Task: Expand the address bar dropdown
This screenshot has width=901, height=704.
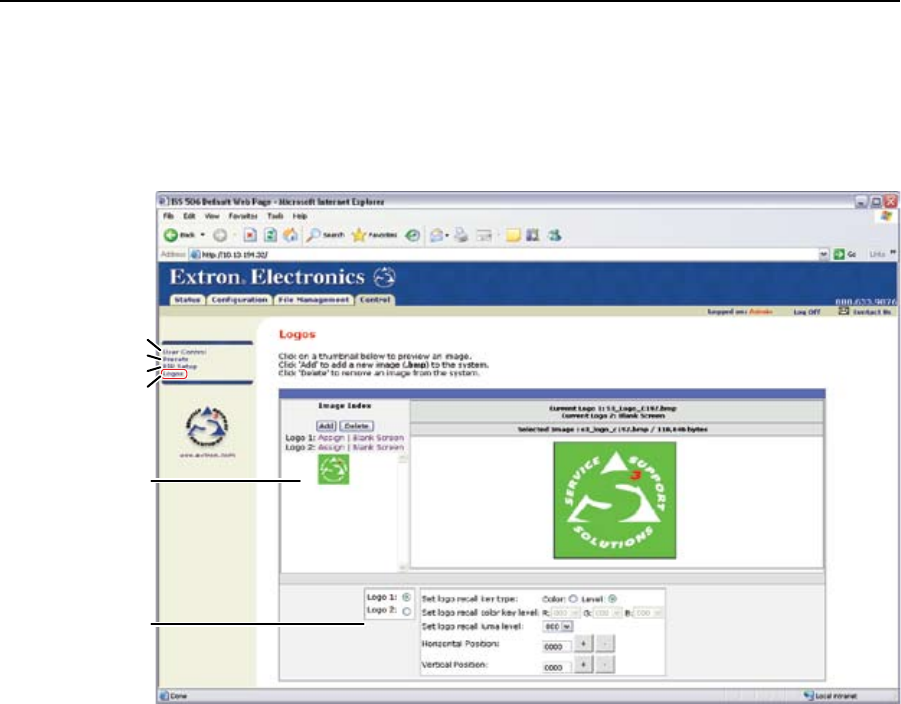Action: tap(824, 254)
